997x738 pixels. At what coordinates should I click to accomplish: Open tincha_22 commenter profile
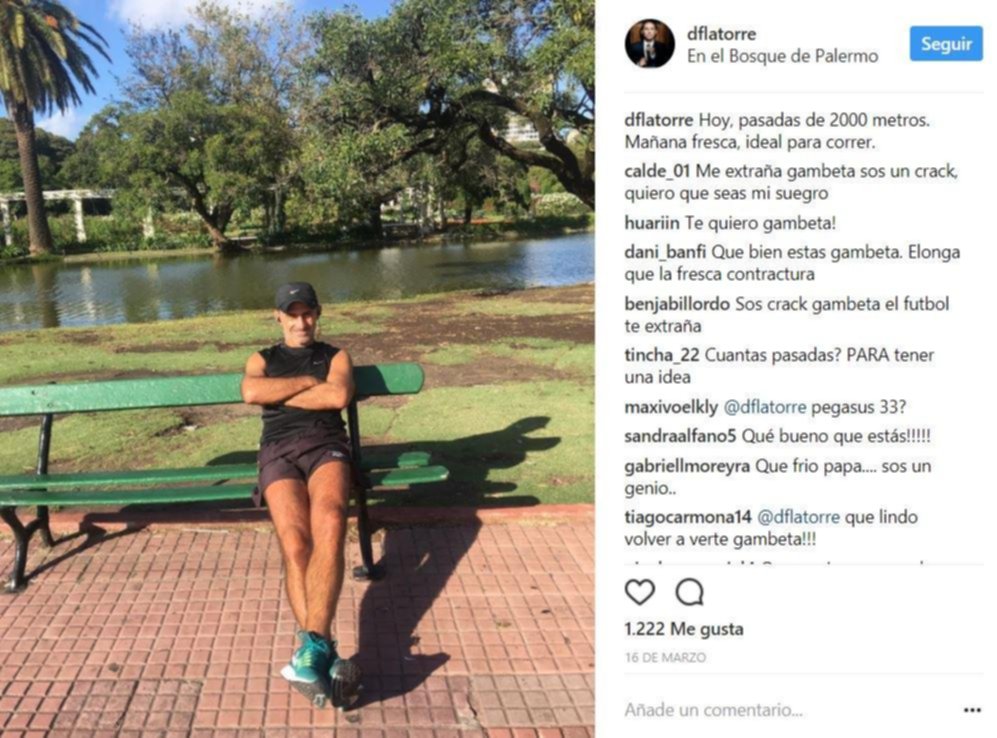[x=661, y=355]
